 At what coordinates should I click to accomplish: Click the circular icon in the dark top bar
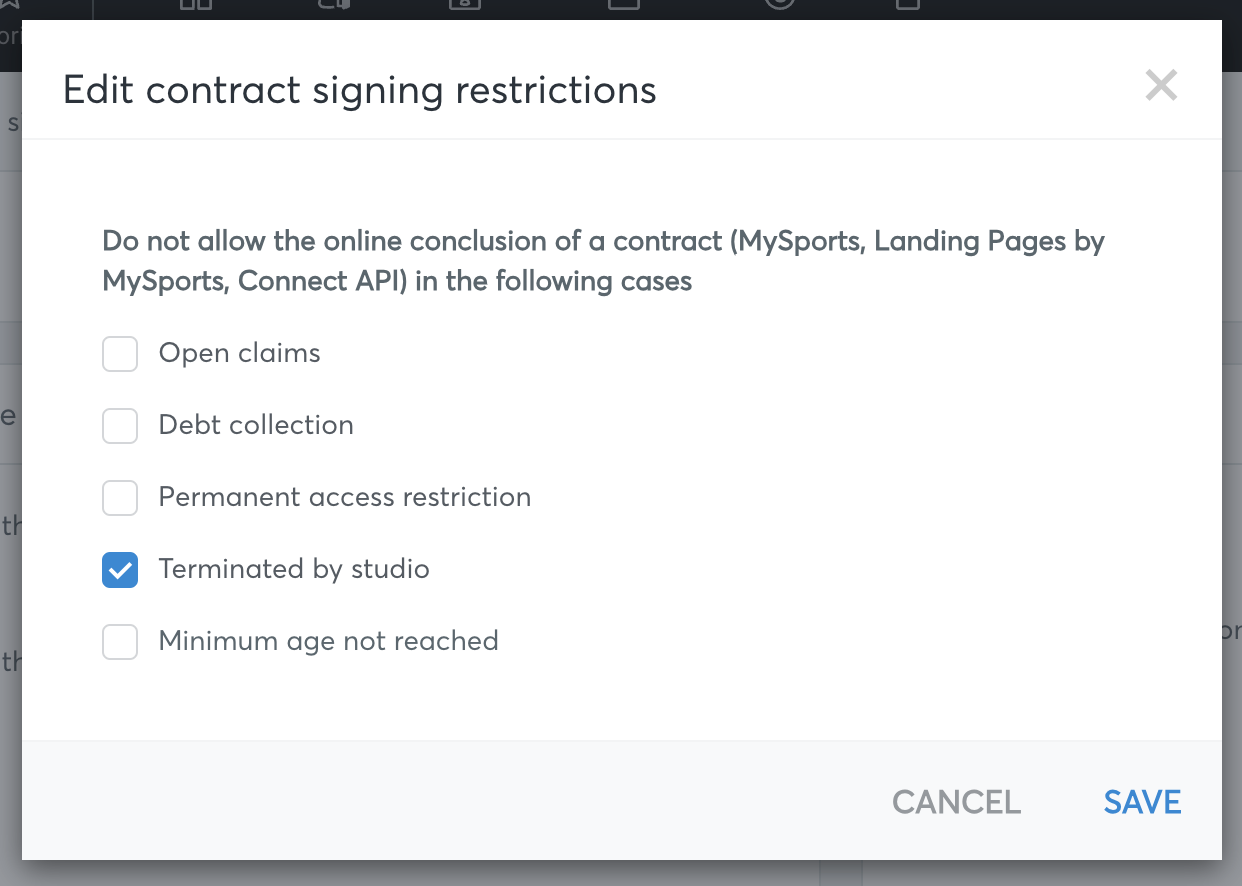click(780, 4)
